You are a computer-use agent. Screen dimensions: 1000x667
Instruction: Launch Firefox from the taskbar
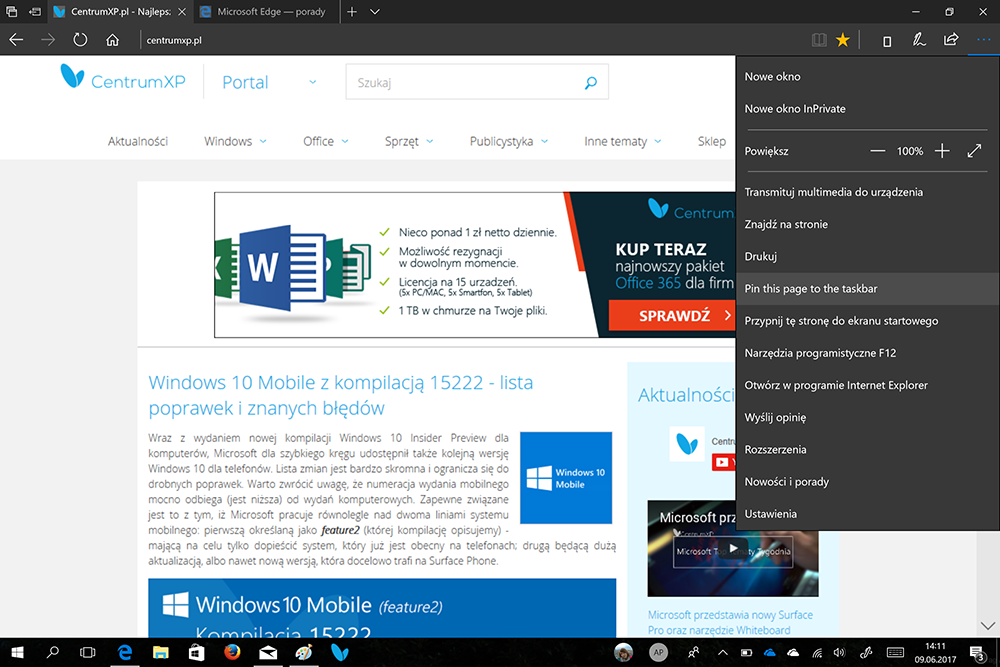click(232, 652)
